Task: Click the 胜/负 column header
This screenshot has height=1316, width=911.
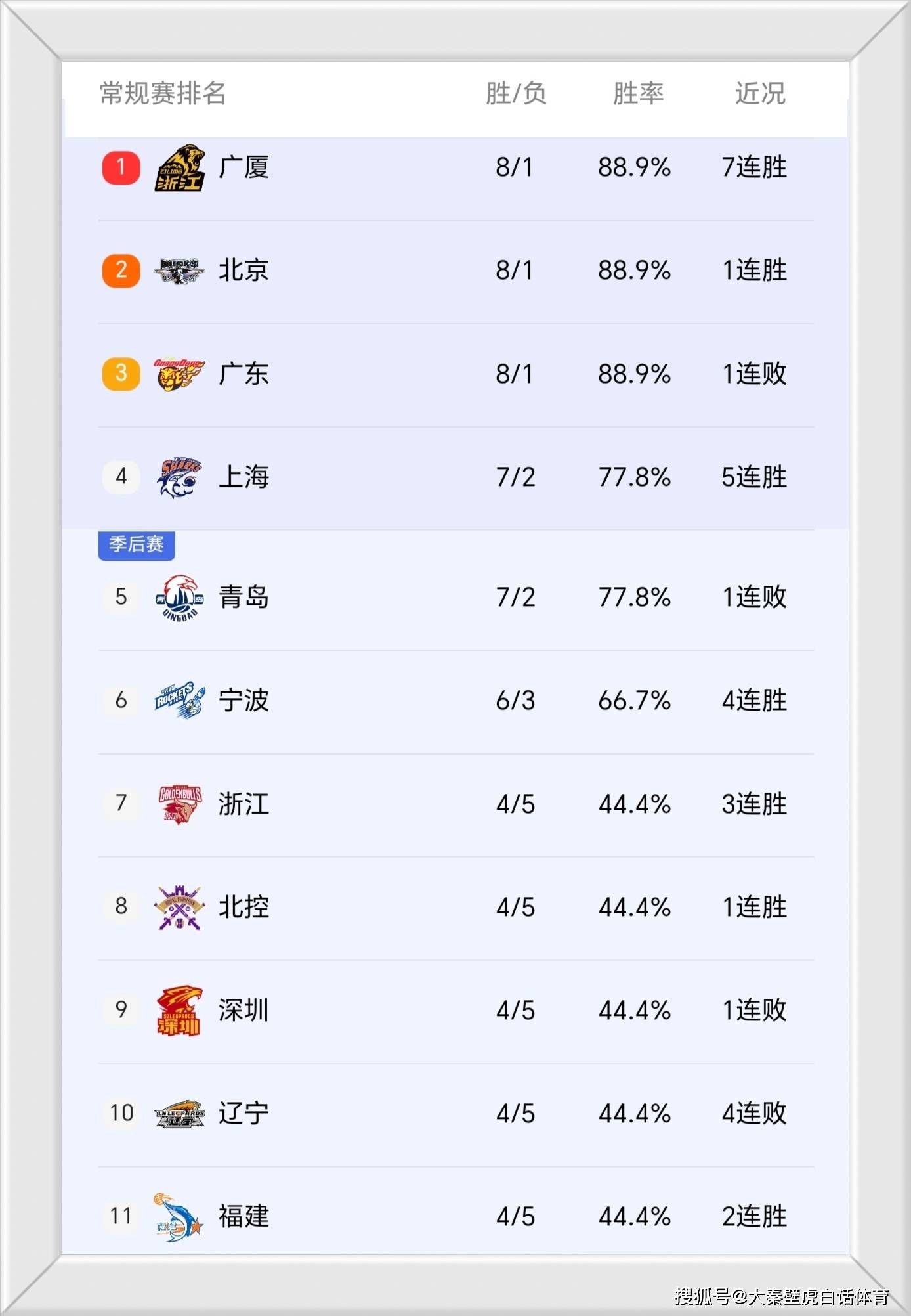Action: [516, 93]
